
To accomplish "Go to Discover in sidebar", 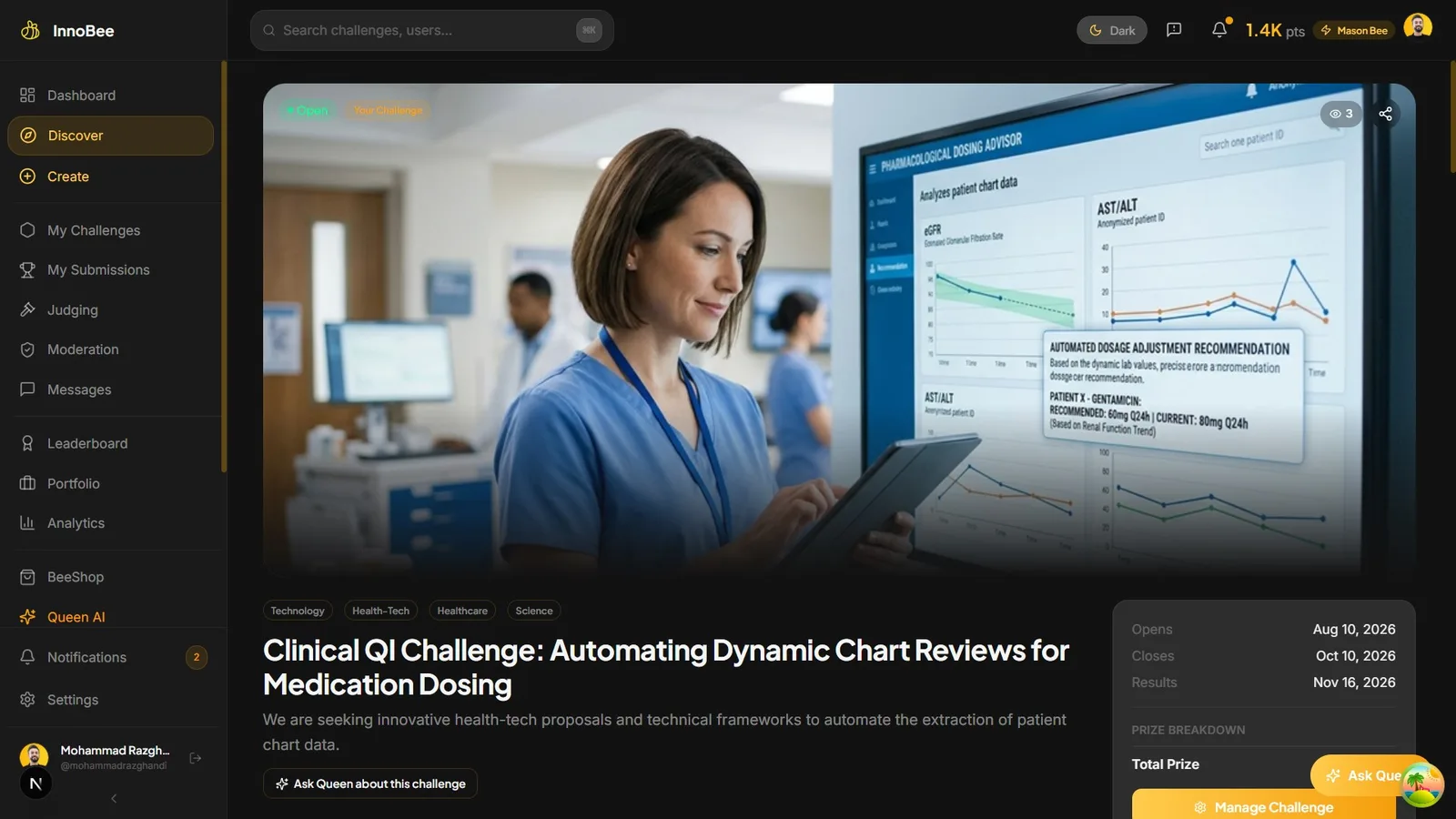I will 111,136.
